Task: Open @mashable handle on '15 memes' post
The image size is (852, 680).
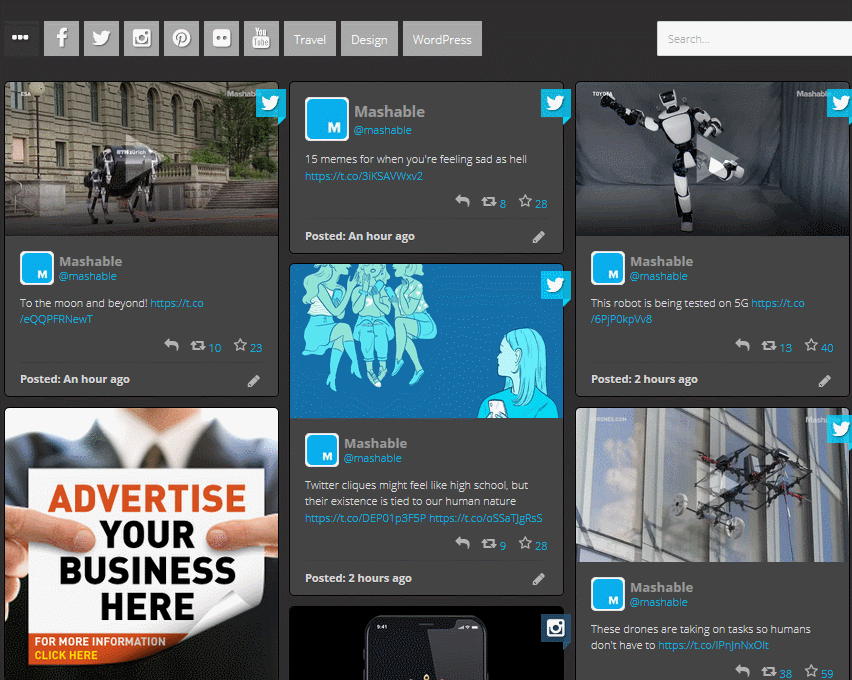Action: (x=383, y=130)
